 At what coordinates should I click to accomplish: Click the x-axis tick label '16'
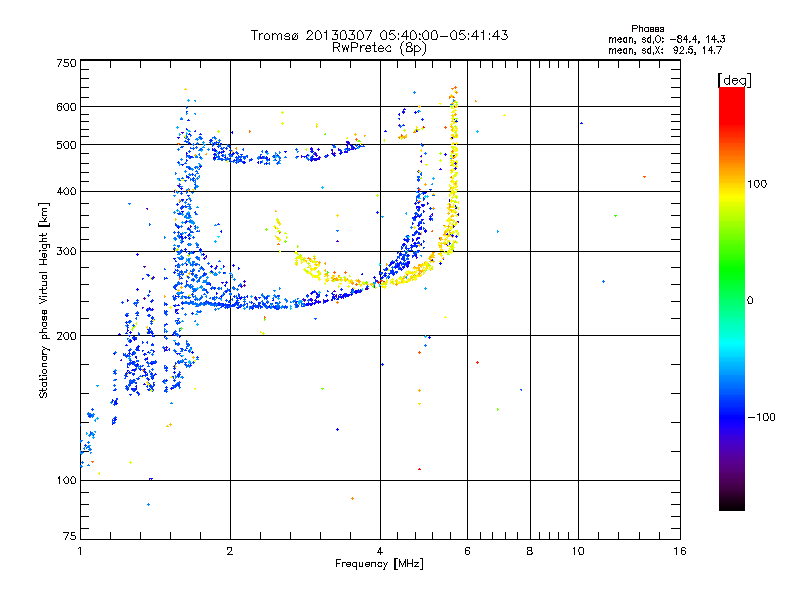coord(680,551)
